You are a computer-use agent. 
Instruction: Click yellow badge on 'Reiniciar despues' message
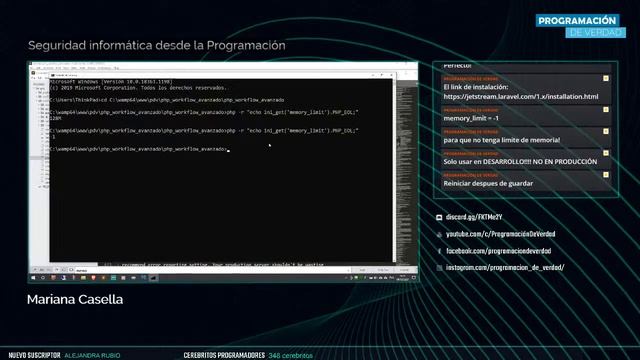tap(606, 175)
